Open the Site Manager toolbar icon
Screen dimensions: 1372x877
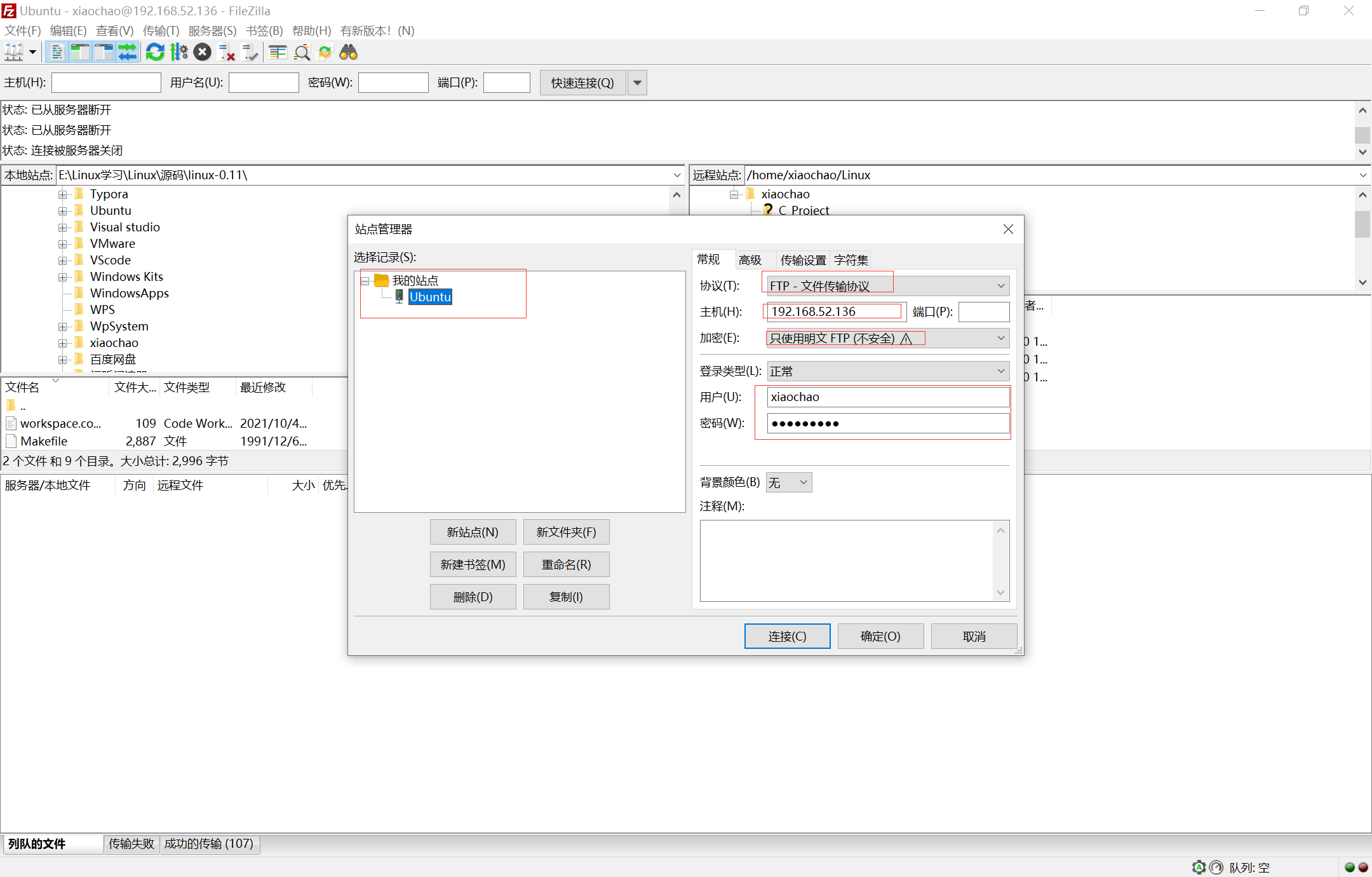pyautogui.click(x=14, y=52)
